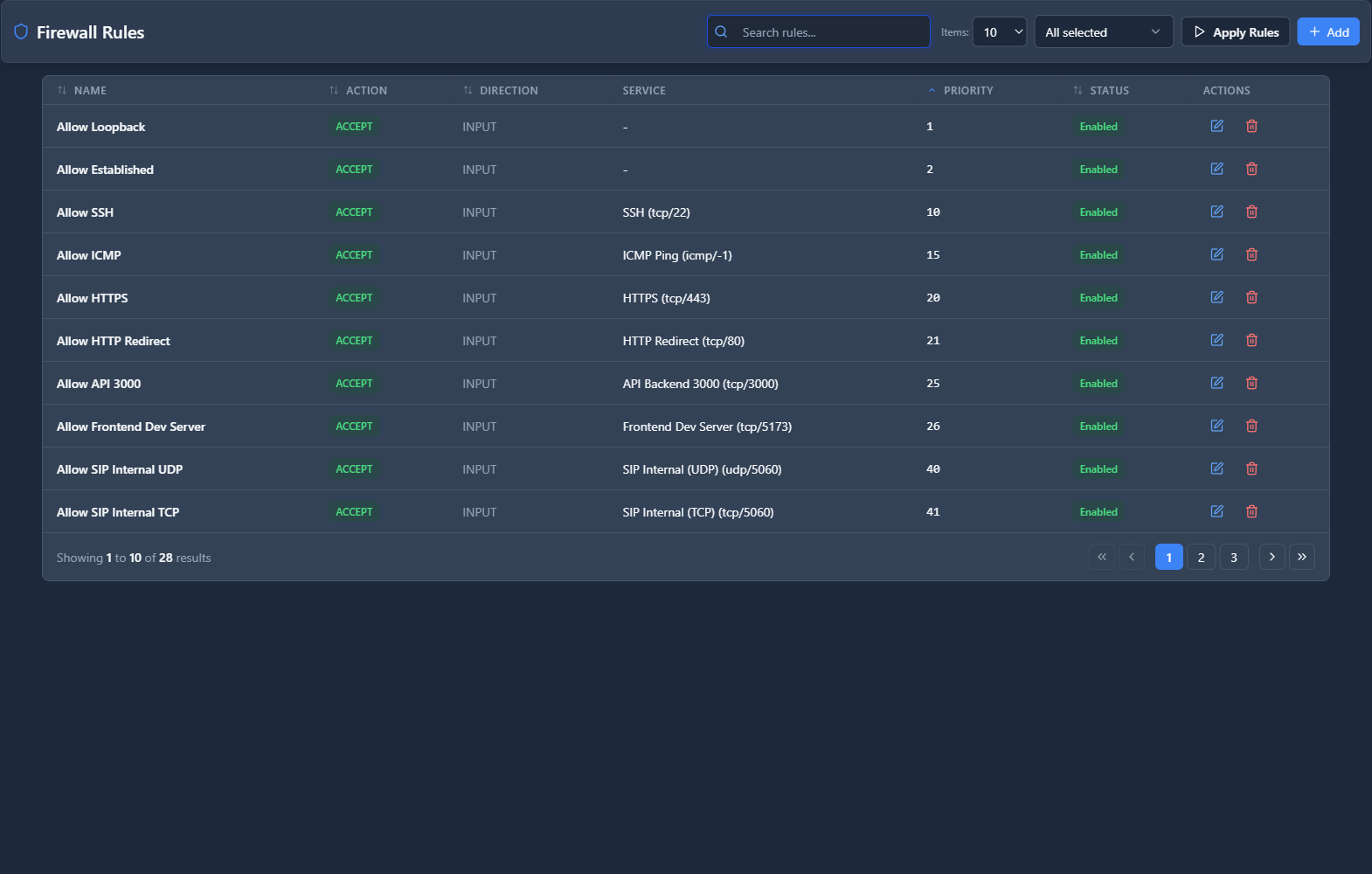
Task: Delete the Allow ICMP rule
Action: pyautogui.click(x=1251, y=254)
